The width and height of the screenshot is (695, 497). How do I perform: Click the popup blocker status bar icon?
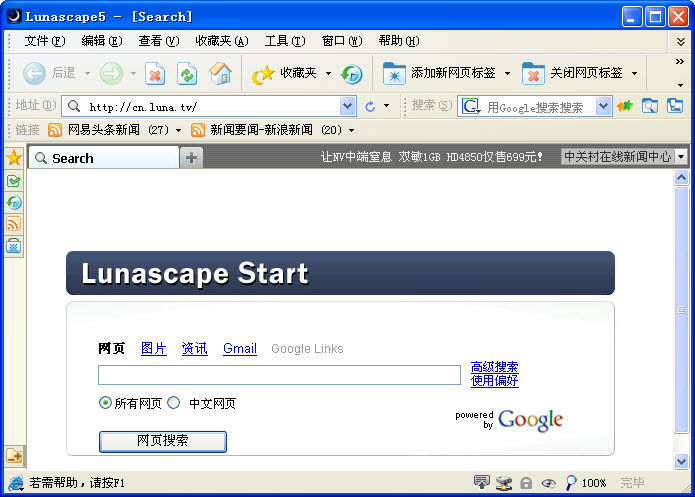[x=482, y=482]
